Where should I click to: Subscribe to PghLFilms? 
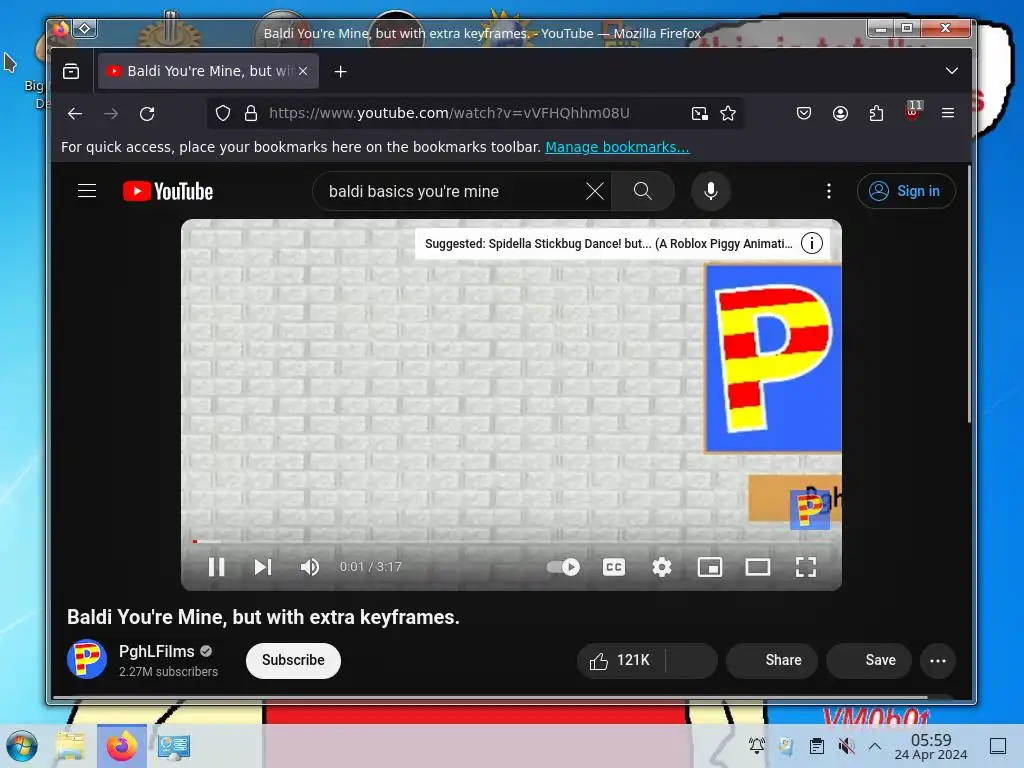click(x=293, y=660)
